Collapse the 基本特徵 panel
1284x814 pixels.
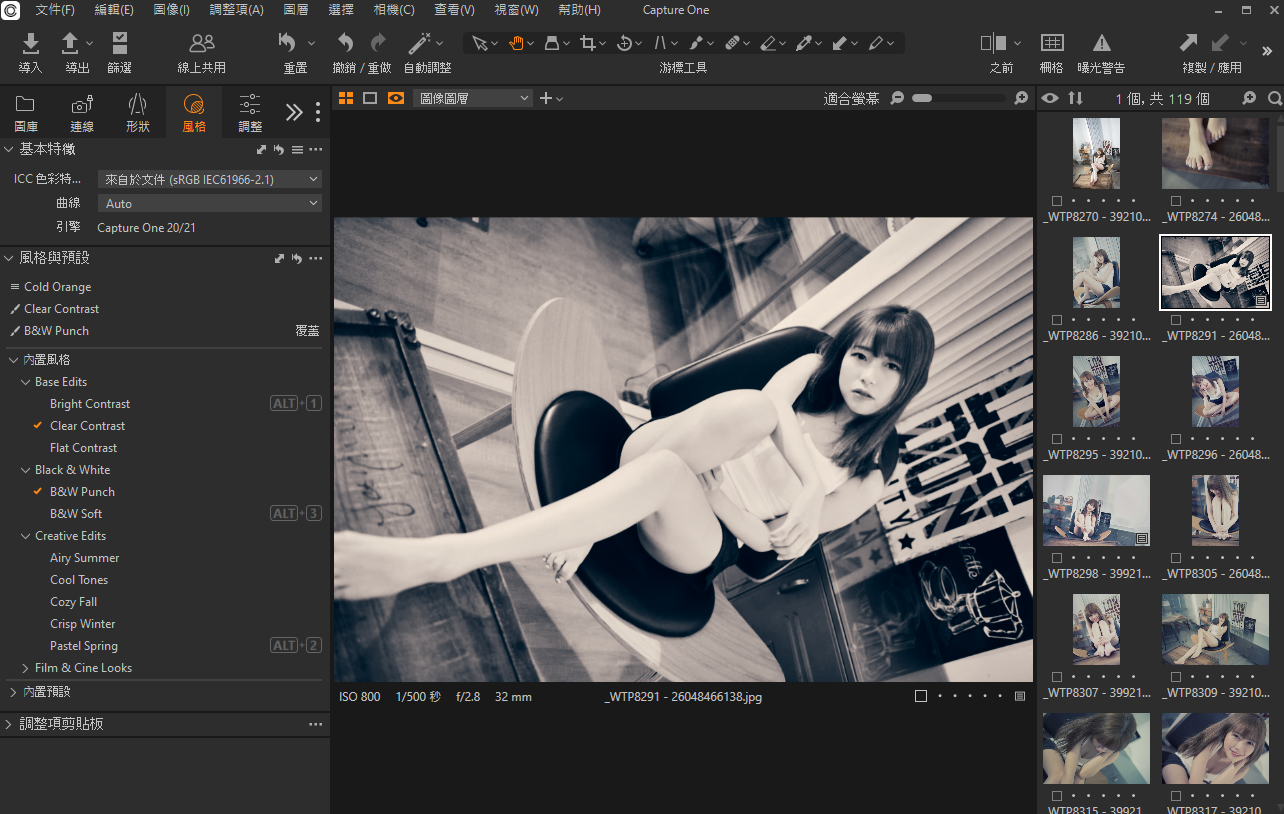point(9,149)
